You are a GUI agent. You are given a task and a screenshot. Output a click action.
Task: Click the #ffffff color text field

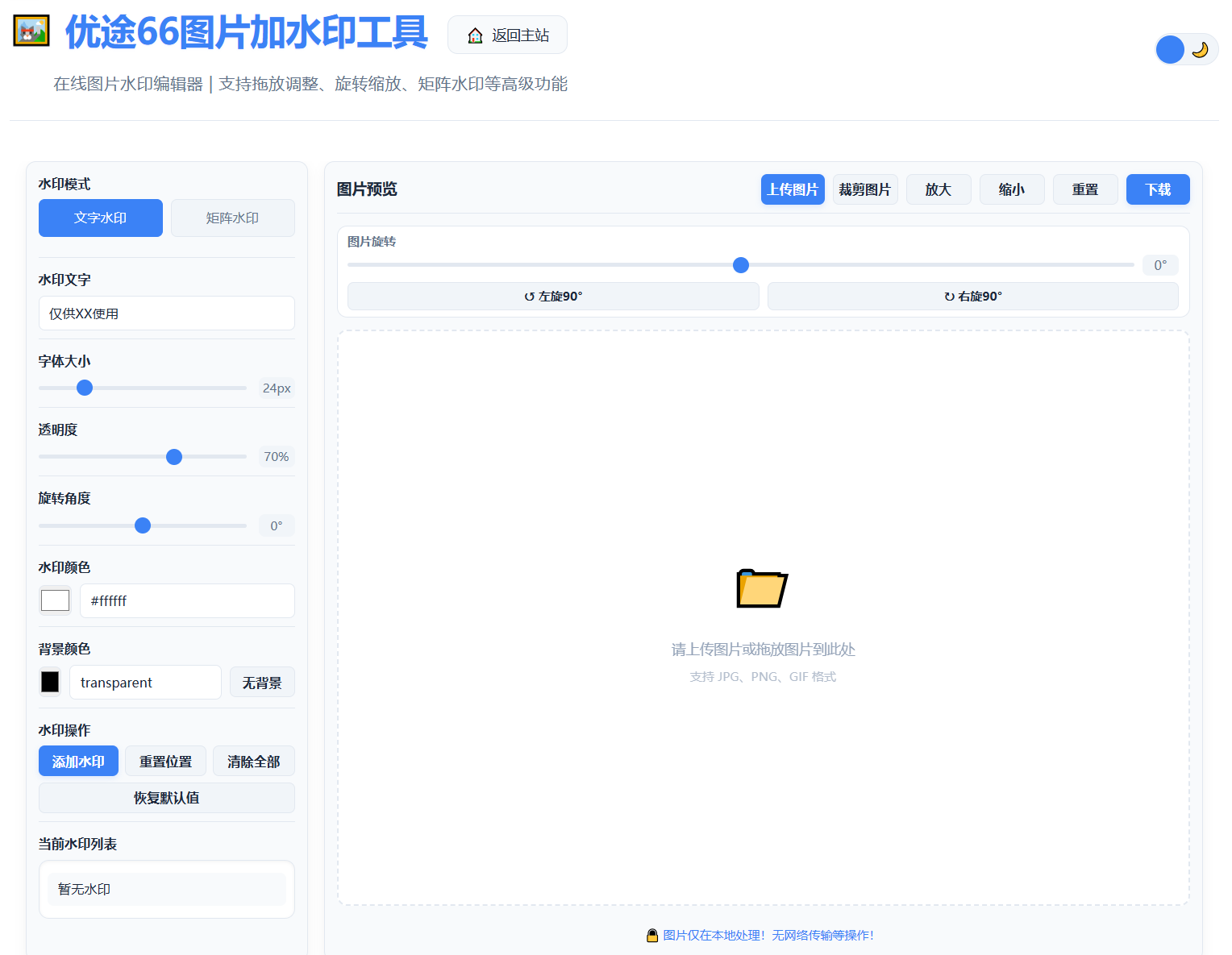[187, 600]
